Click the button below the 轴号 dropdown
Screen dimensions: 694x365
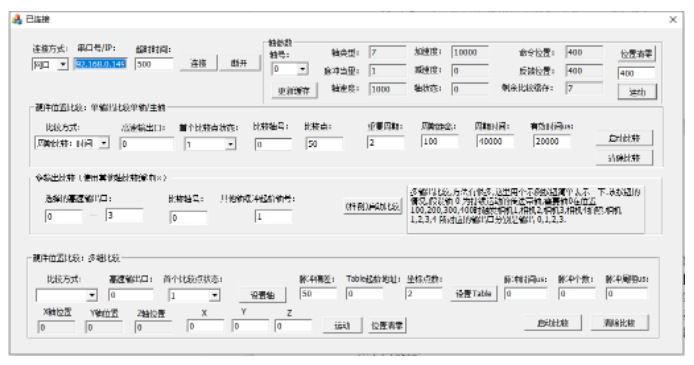pos(293,91)
